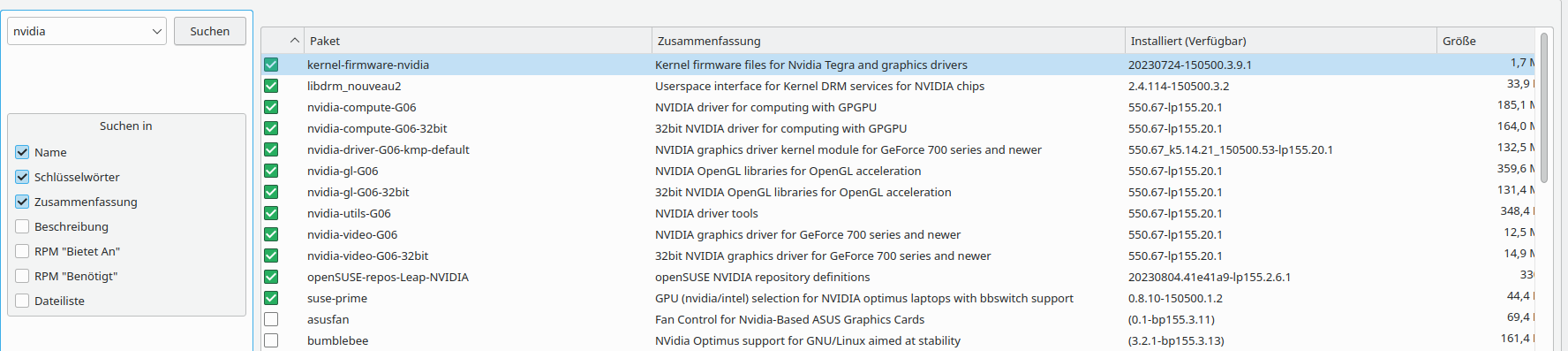Click the Suchen search button
This screenshot has width=1568, height=351.
pos(209,31)
